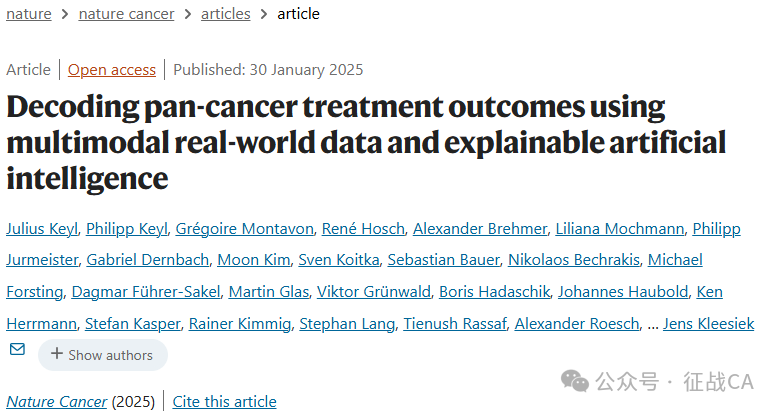Expand the Show authors button
Viewport: 778px width, 412px height.
(x=103, y=355)
